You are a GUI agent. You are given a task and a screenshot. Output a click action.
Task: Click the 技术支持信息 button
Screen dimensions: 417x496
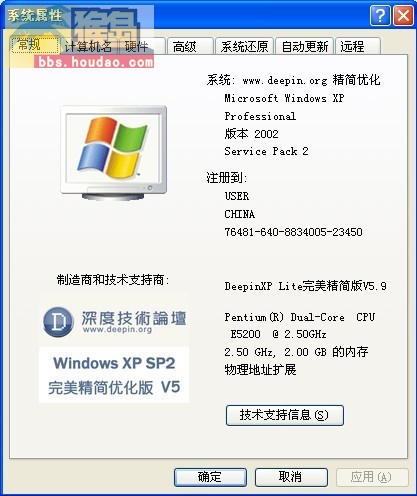(x=284, y=415)
